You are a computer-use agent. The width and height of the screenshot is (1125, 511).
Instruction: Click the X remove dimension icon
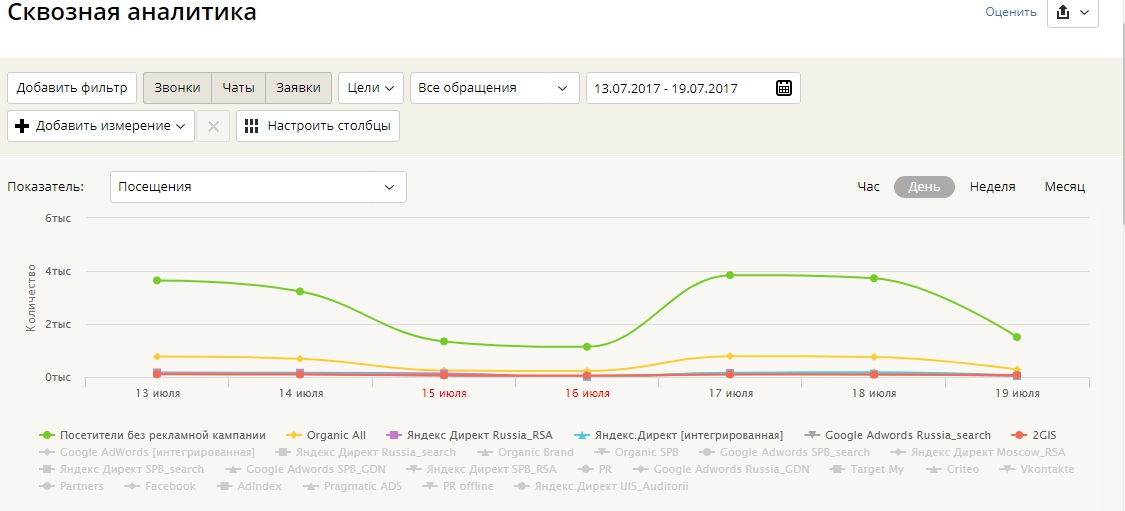(x=213, y=126)
